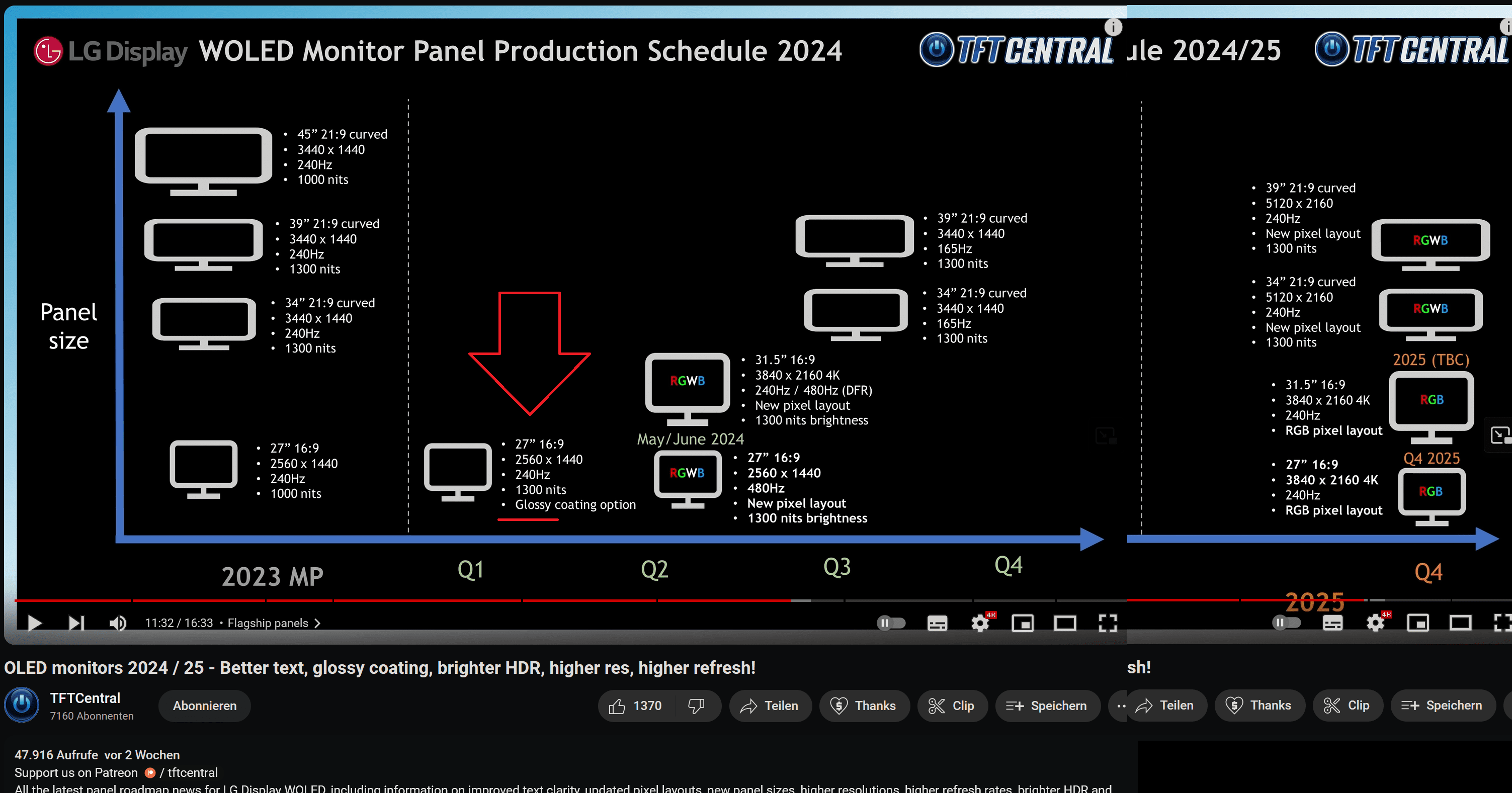Open the info card icon atop left video
The image size is (1512, 793).
pyautogui.click(x=1114, y=27)
